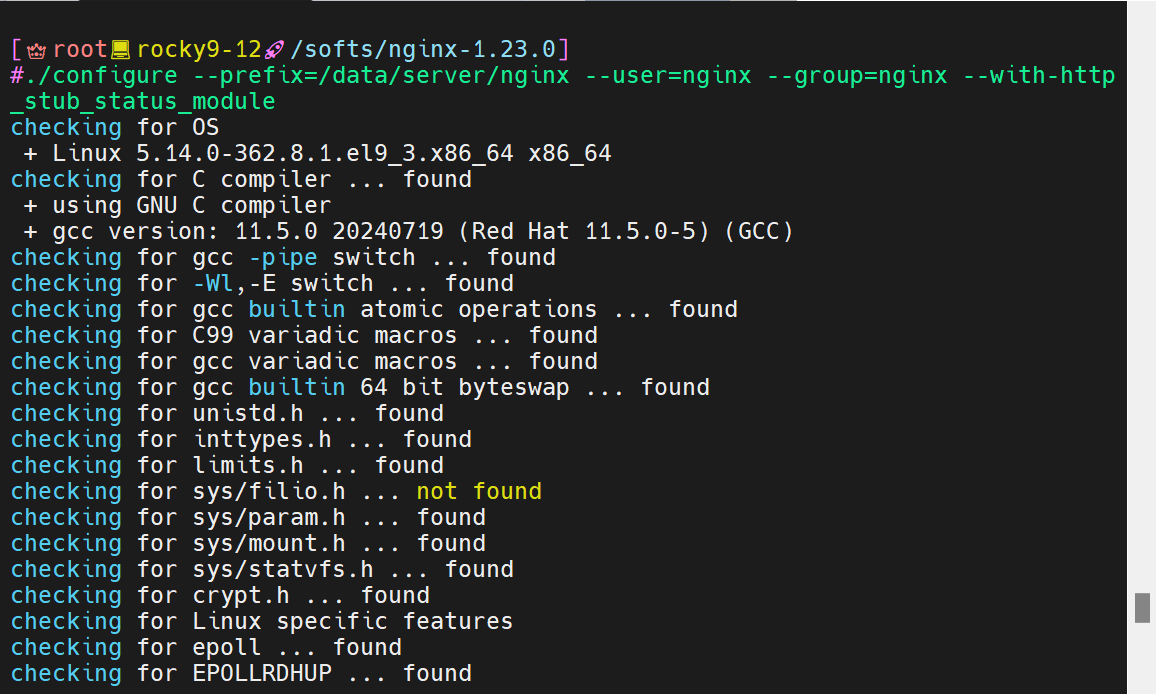Click the 'sys/mount.h' check line

click(248, 543)
